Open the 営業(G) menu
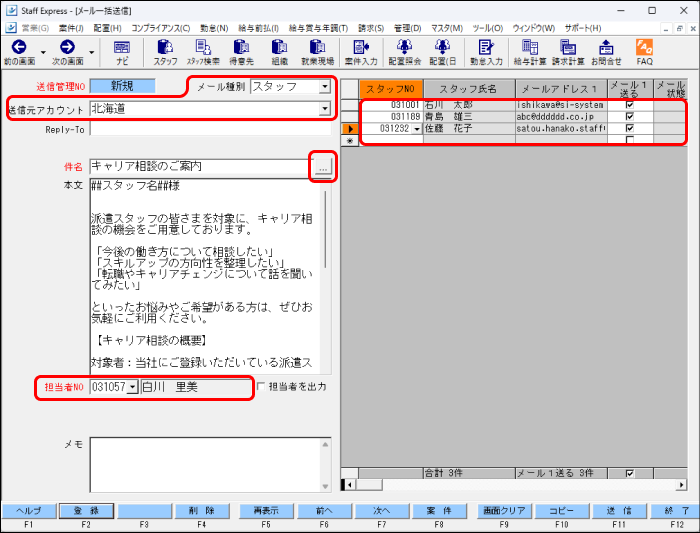The width and height of the screenshot is (700, 533). coord(35,28)
